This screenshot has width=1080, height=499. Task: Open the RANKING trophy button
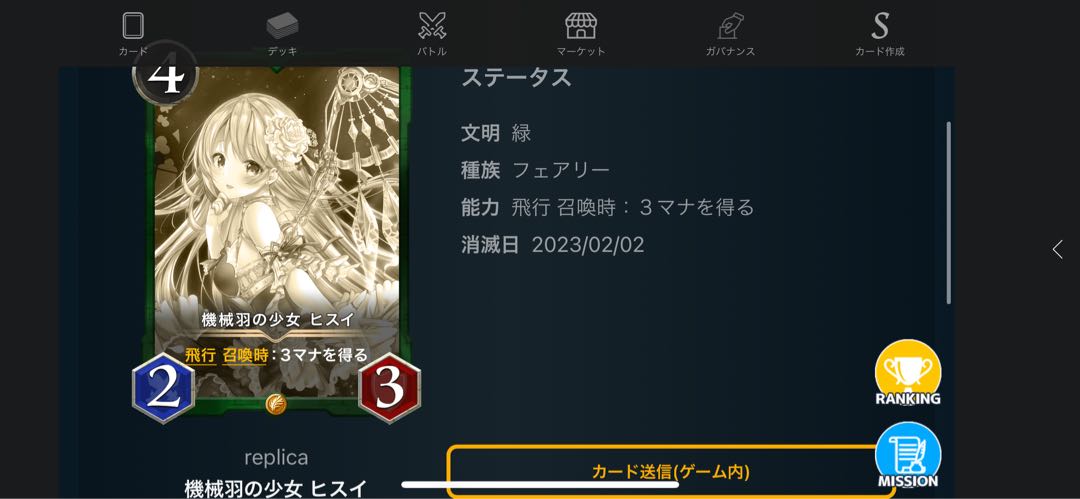point(908,373)
